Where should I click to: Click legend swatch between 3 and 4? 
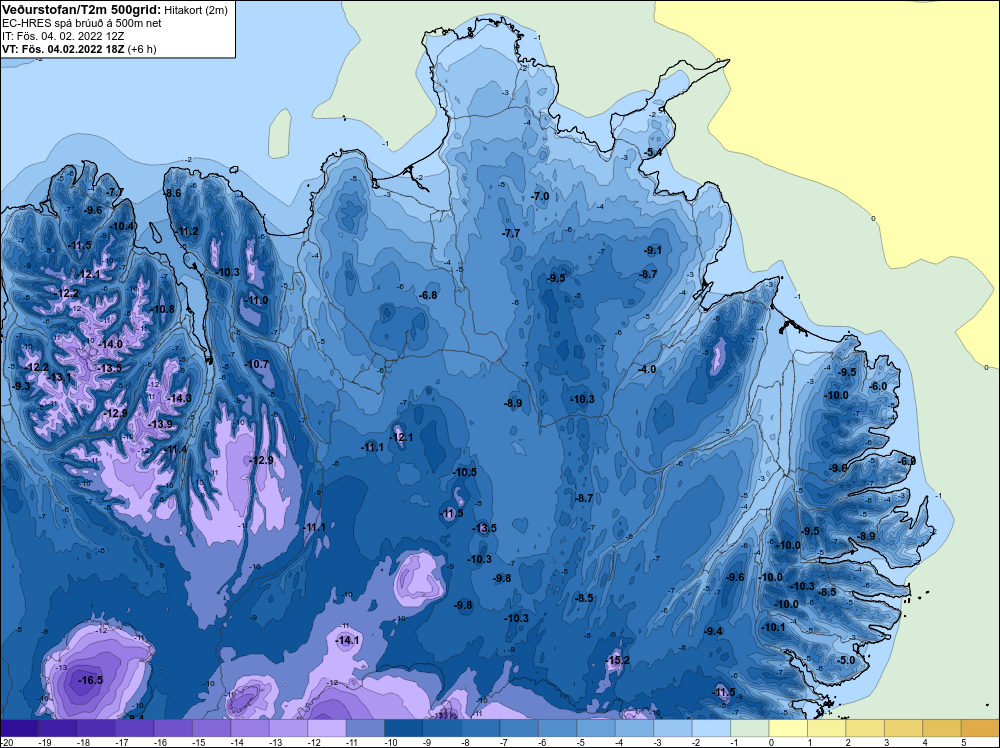click(x=904, y=728)
